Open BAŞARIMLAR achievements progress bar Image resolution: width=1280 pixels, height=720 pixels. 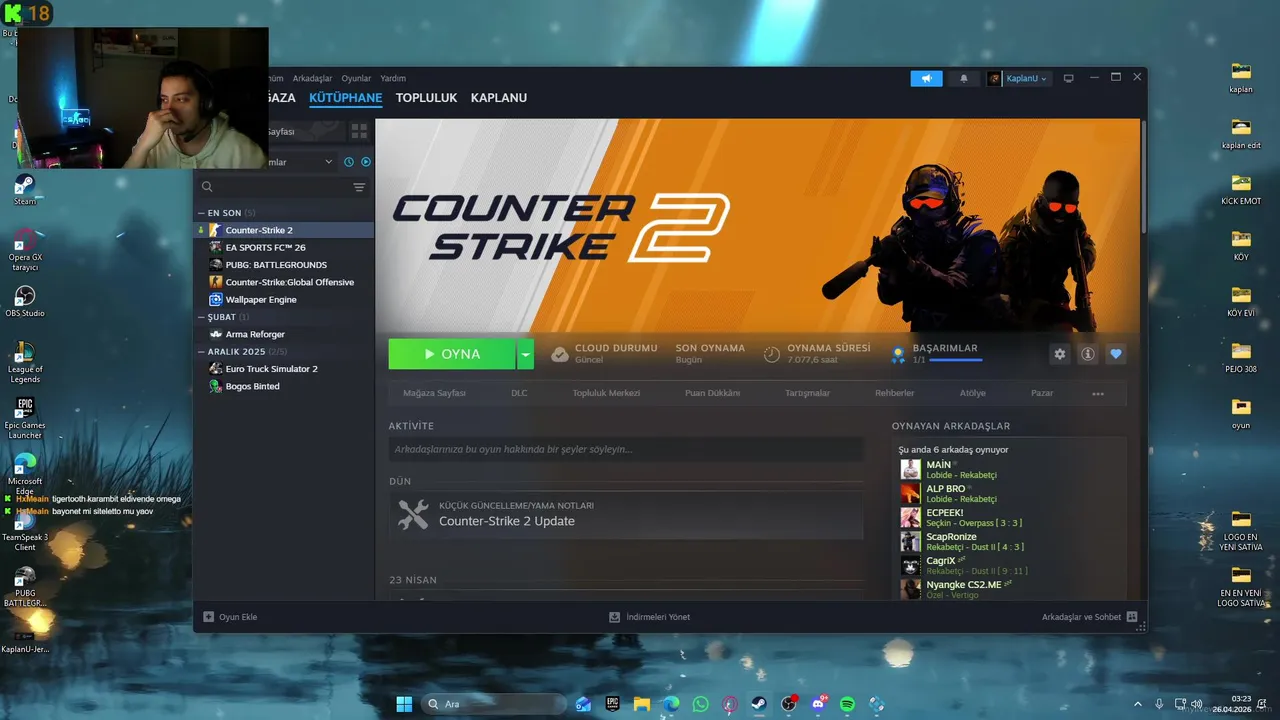pyautogui.click(x=955, y=360)
